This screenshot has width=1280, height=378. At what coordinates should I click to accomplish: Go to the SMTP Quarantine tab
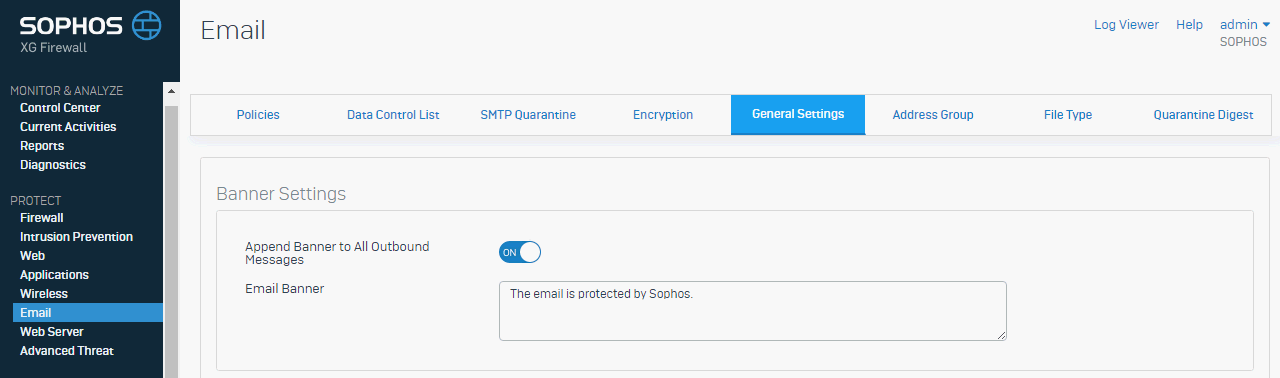point(528,115)
